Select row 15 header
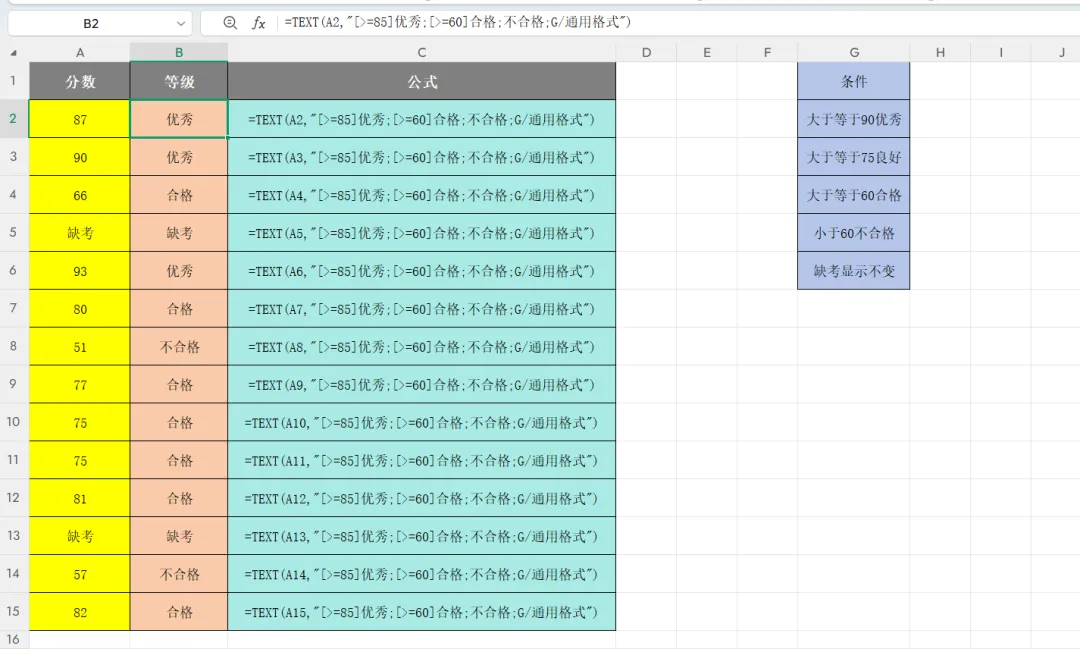 [14, 611]
